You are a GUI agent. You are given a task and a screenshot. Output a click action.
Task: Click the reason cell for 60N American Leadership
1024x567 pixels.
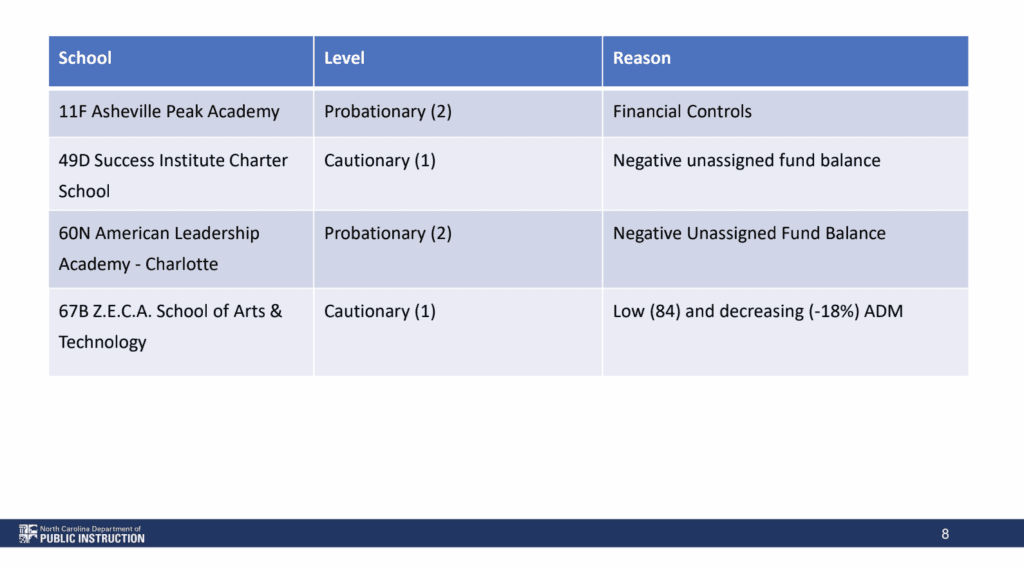point(749,233)
